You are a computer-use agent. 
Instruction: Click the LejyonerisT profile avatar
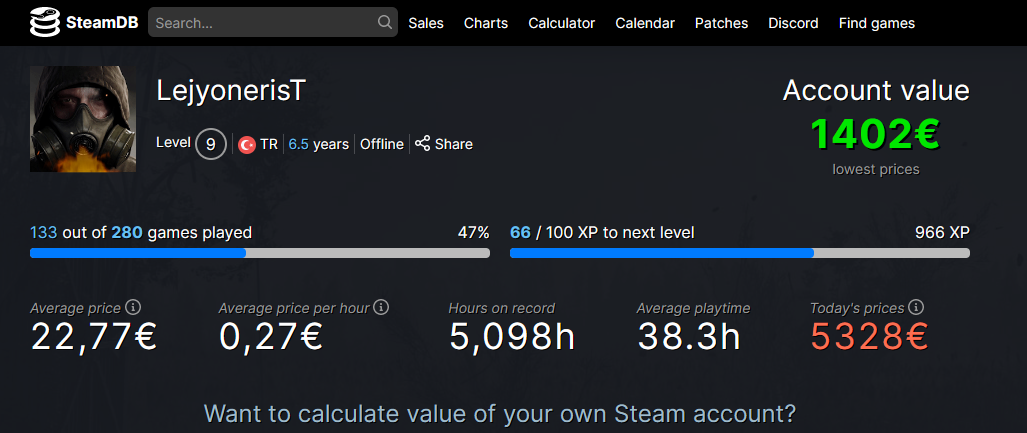83,119
